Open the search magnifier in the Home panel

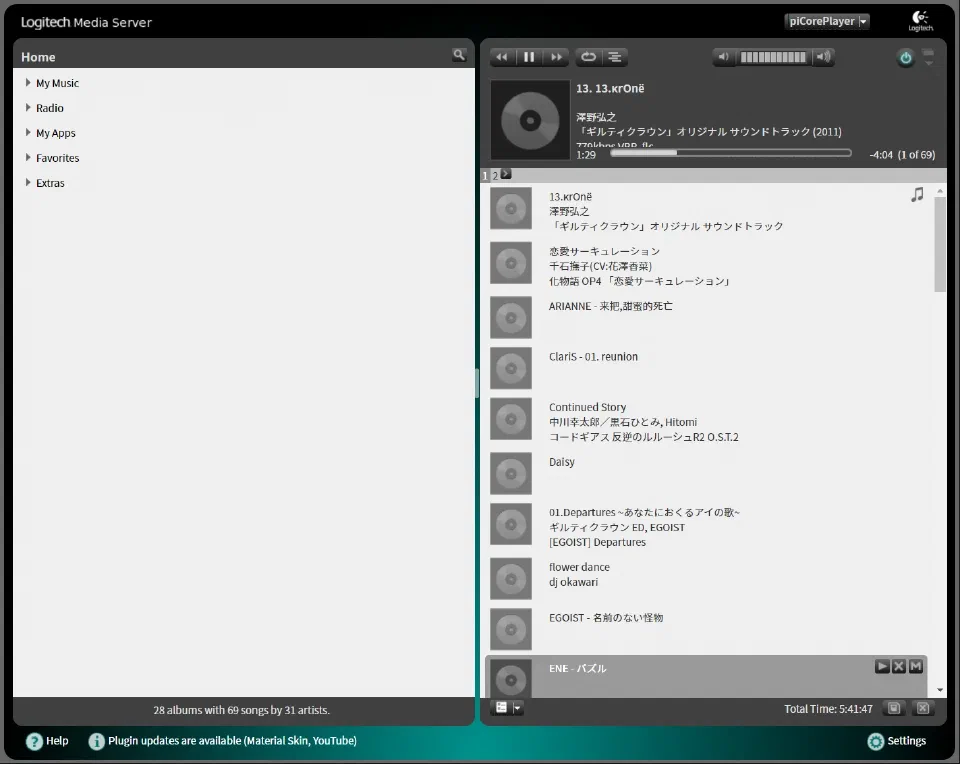point(459,55)
